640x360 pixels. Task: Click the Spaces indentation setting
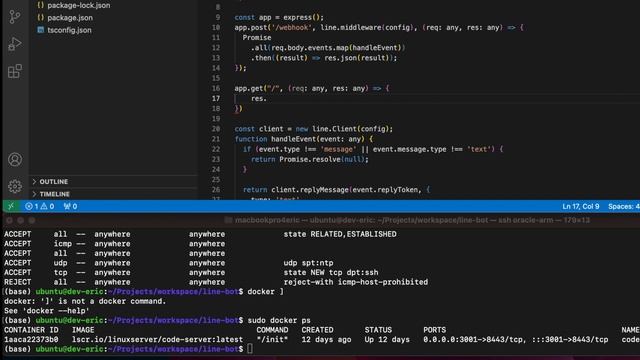(x=624, y=207)
